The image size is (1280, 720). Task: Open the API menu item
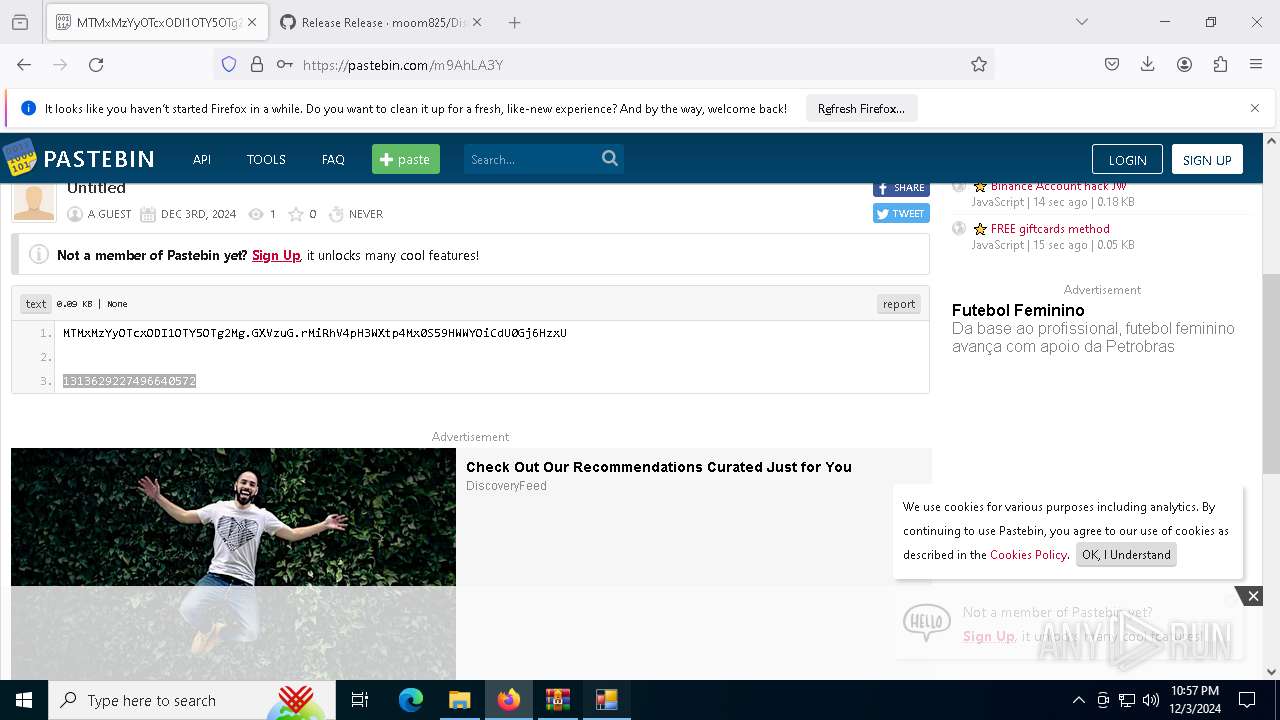click(x=202, y=159)
